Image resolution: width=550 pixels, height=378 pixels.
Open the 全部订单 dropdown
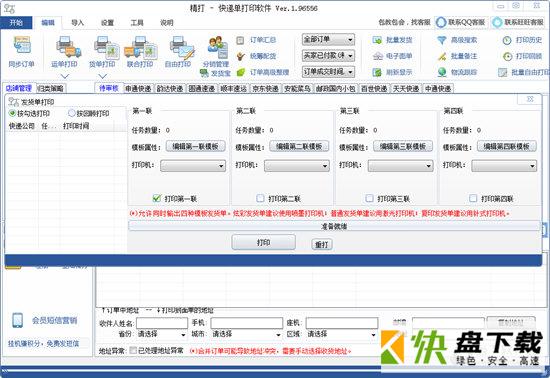tap(328, 40)
